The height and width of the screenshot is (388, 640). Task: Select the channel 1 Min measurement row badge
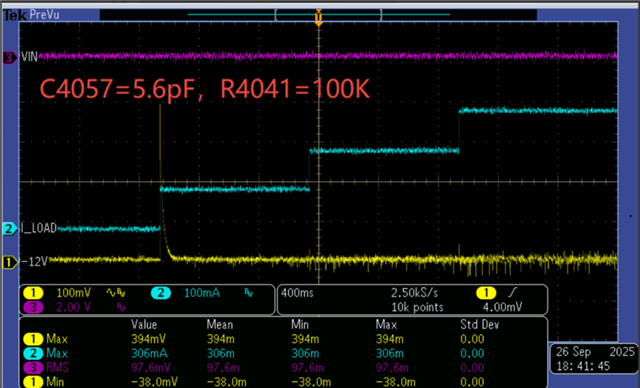(x=33, y=382)
